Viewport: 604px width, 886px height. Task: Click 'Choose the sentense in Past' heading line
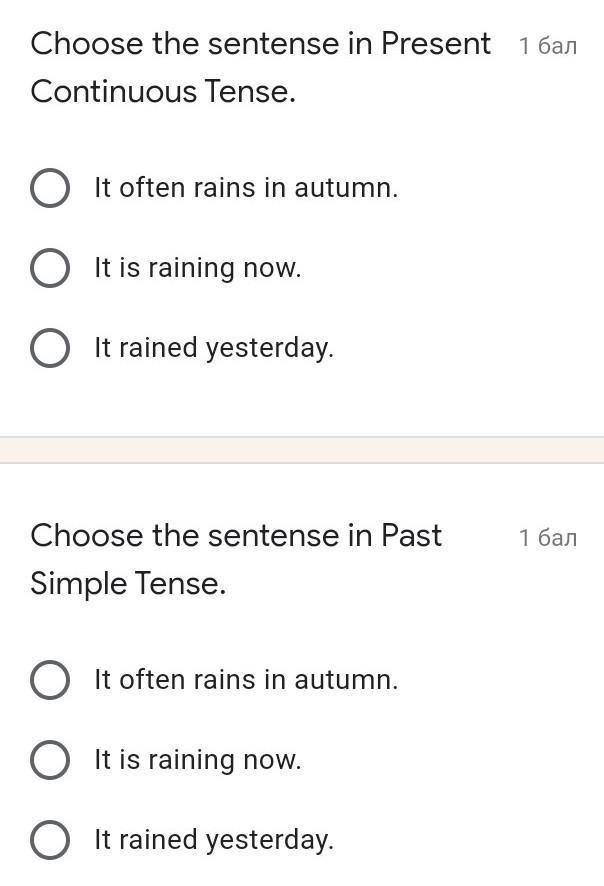(236, 536)
